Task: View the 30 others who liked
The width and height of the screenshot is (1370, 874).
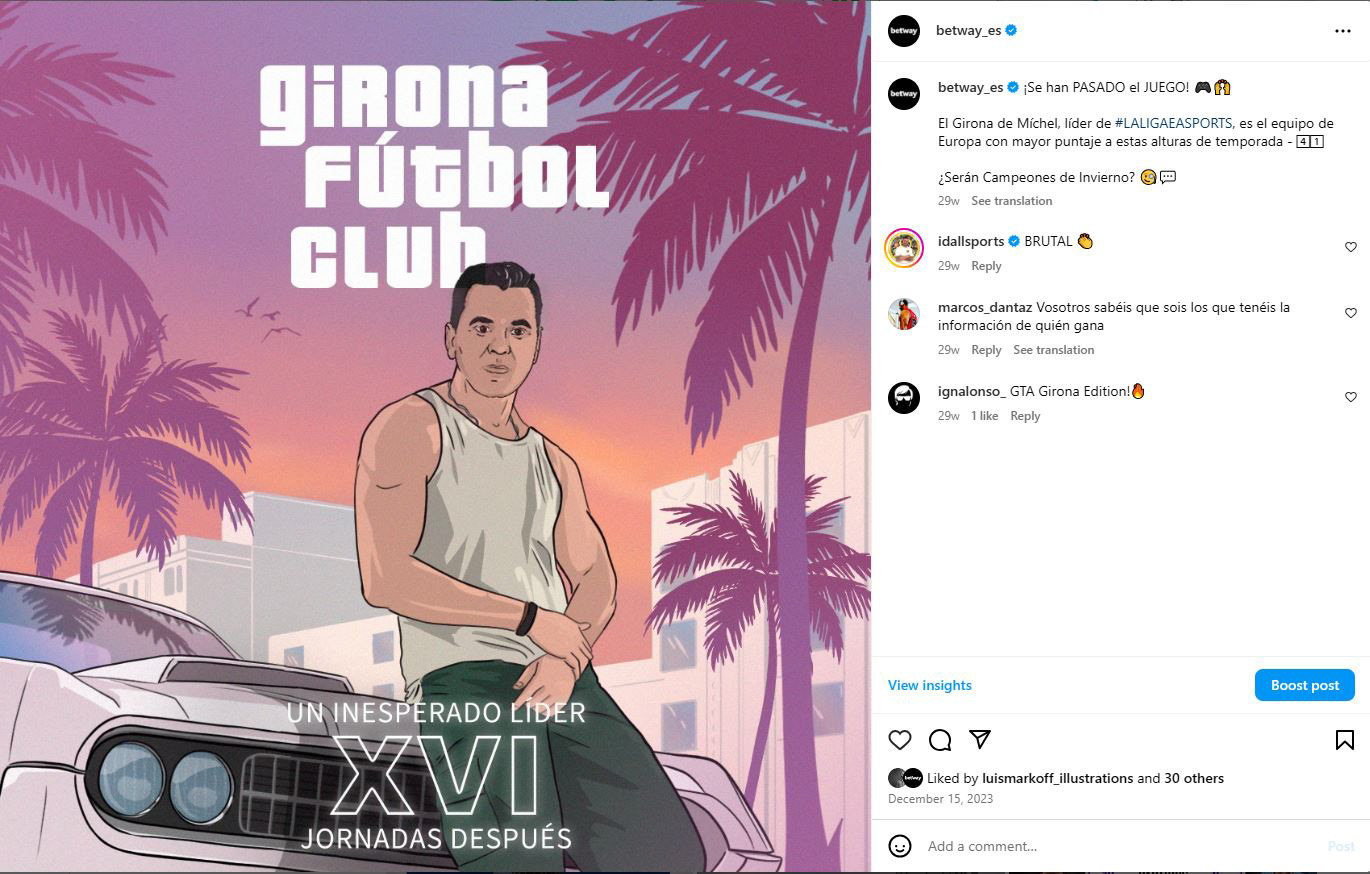Action: click(1194, 778)
